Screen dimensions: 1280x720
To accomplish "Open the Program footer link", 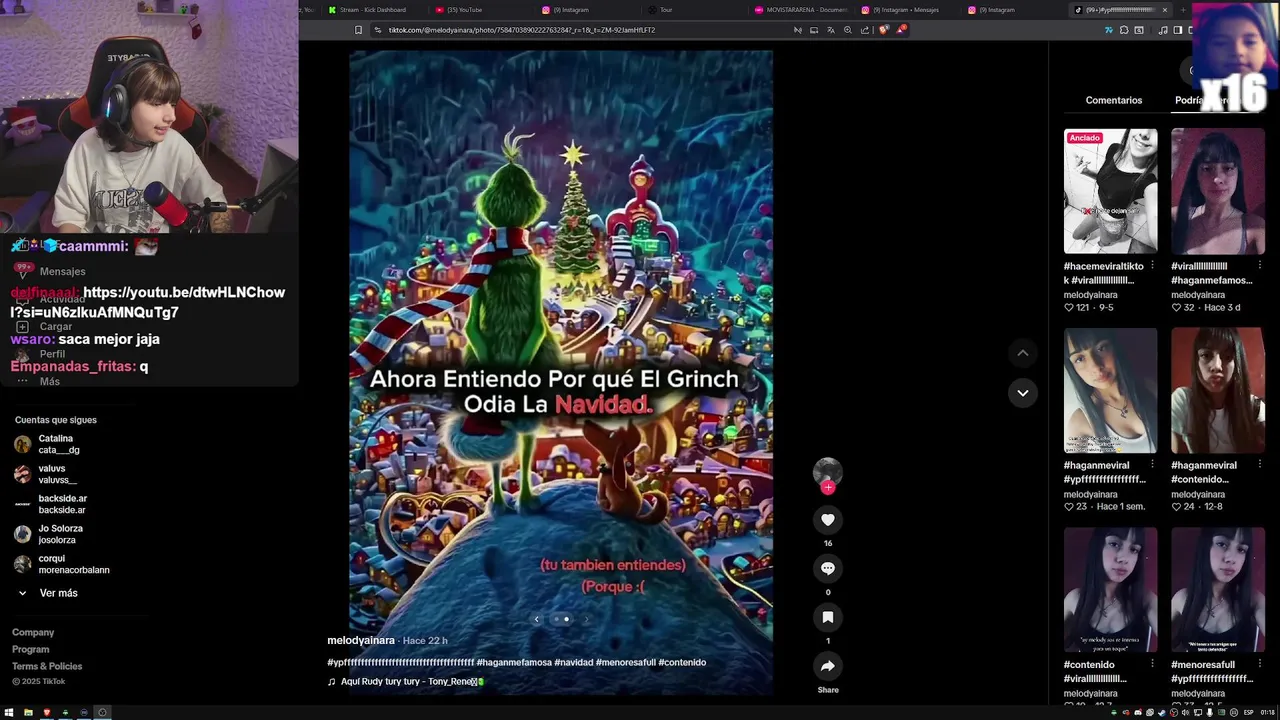I will coord(30,649).
